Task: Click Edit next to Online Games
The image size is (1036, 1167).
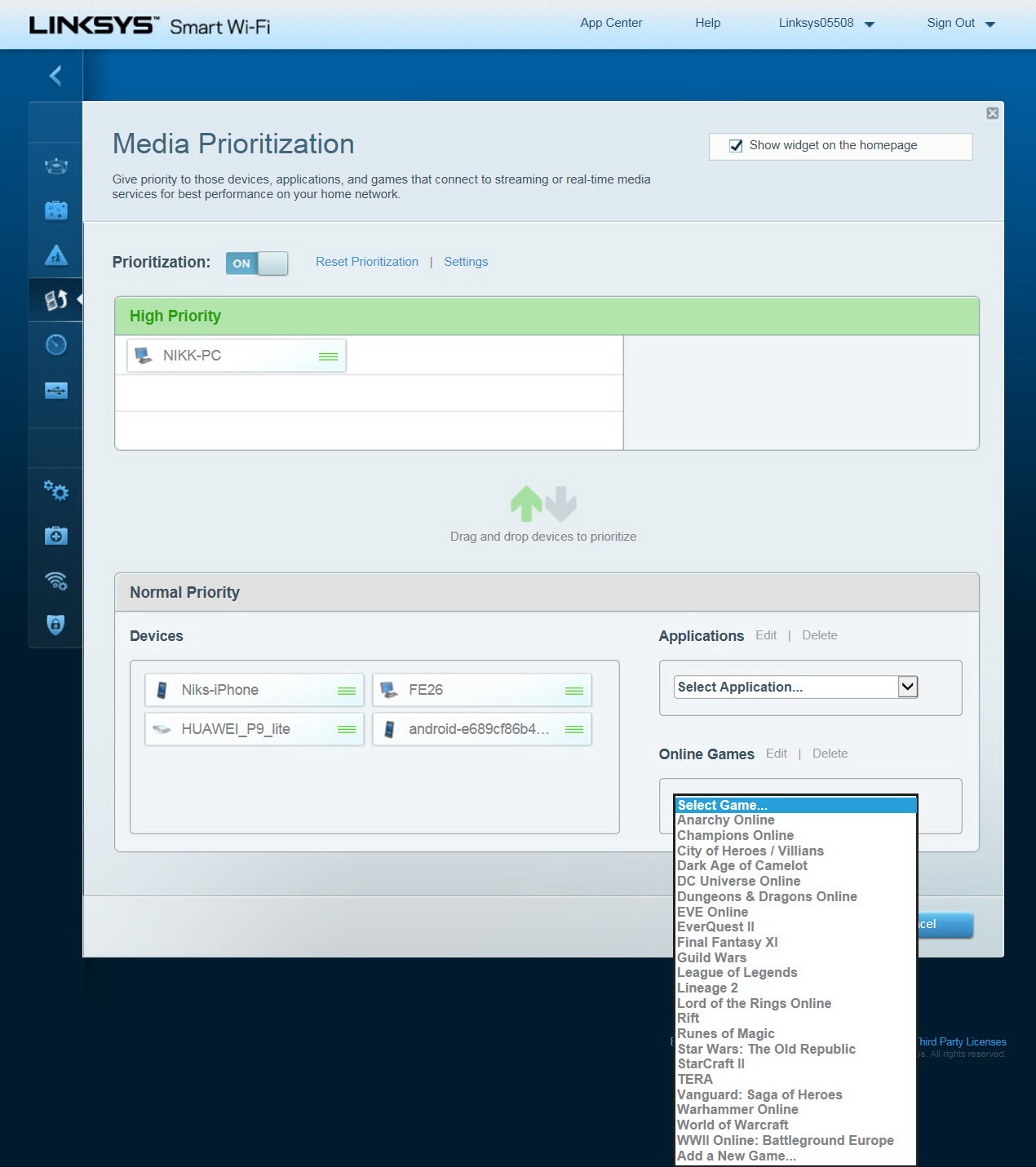Action: [x=777, y=754]
